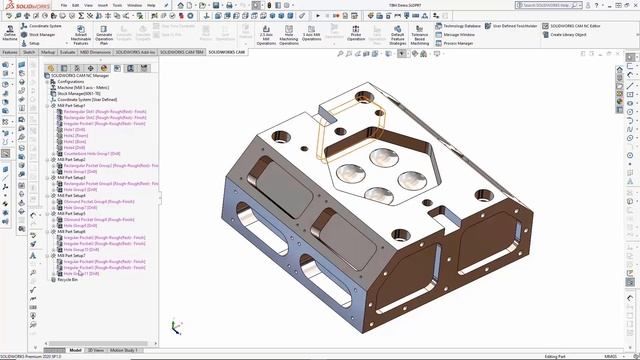The width and height of the screenshot is (640, 360).
Task: Click the Zoom to Fit magnifier in view toolbar
Action: coord(340,53)
